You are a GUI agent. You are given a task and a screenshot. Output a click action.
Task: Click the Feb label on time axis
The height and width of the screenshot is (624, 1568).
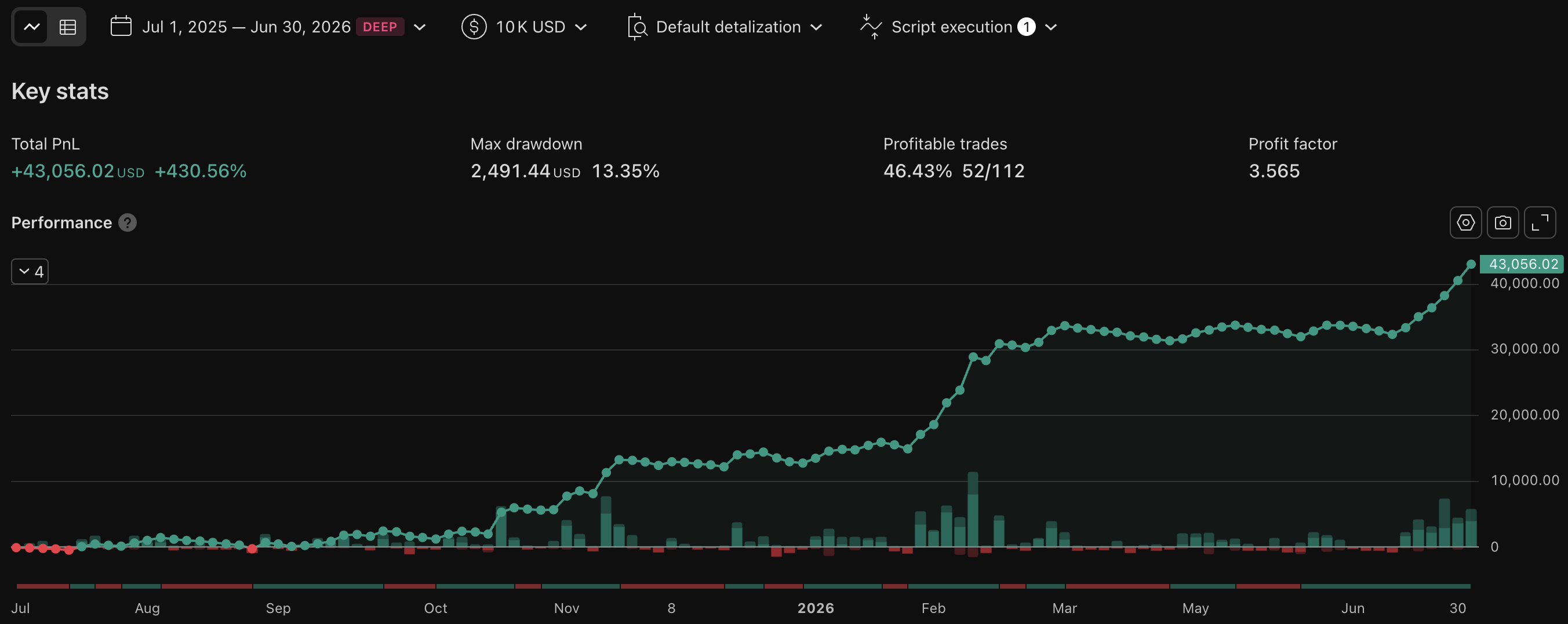click(933, 608)
